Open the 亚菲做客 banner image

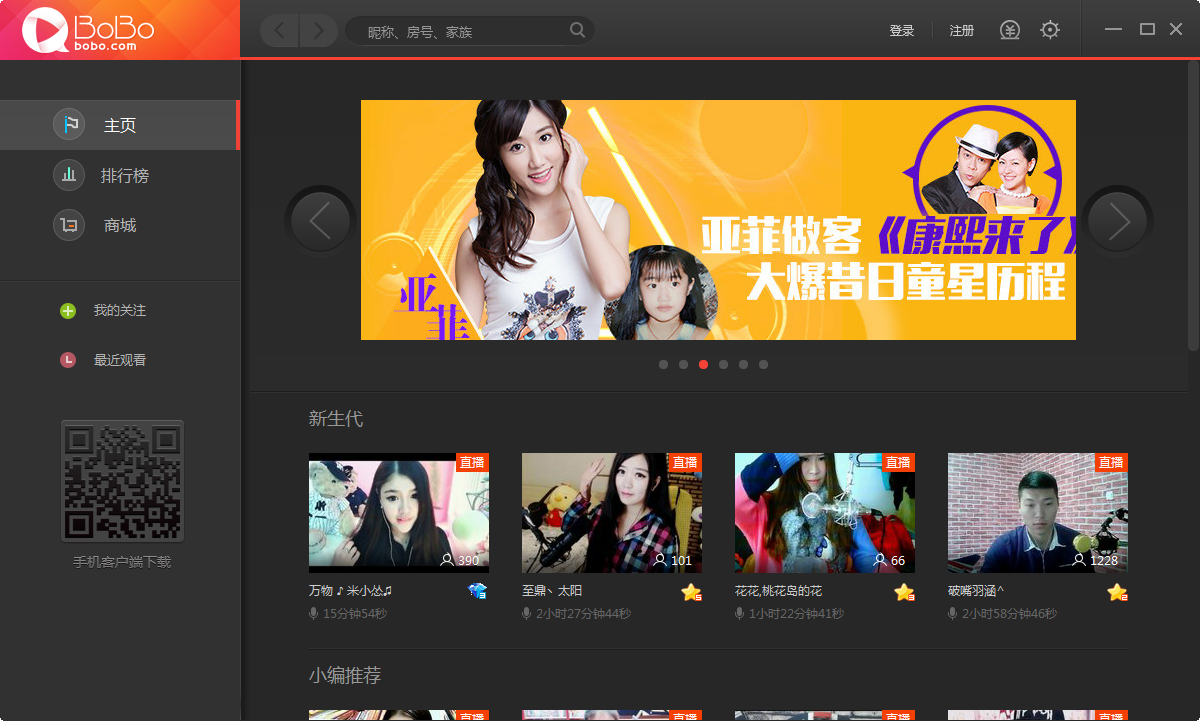click(718, 220)
